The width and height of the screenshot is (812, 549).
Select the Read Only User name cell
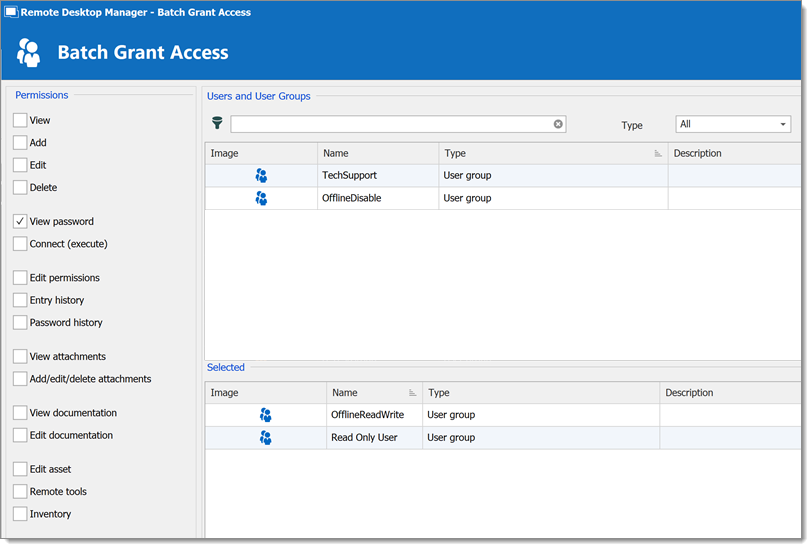click(374, 438)
